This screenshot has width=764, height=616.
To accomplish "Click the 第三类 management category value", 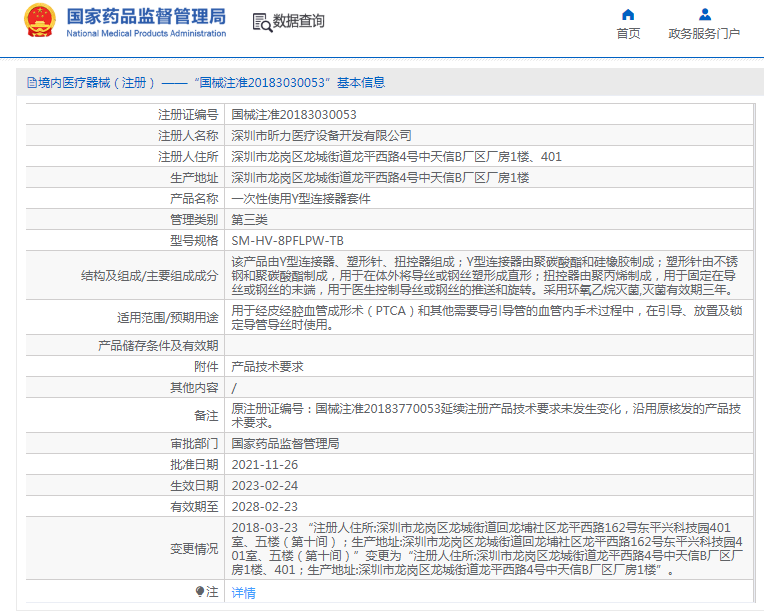I will click(249, 220).
